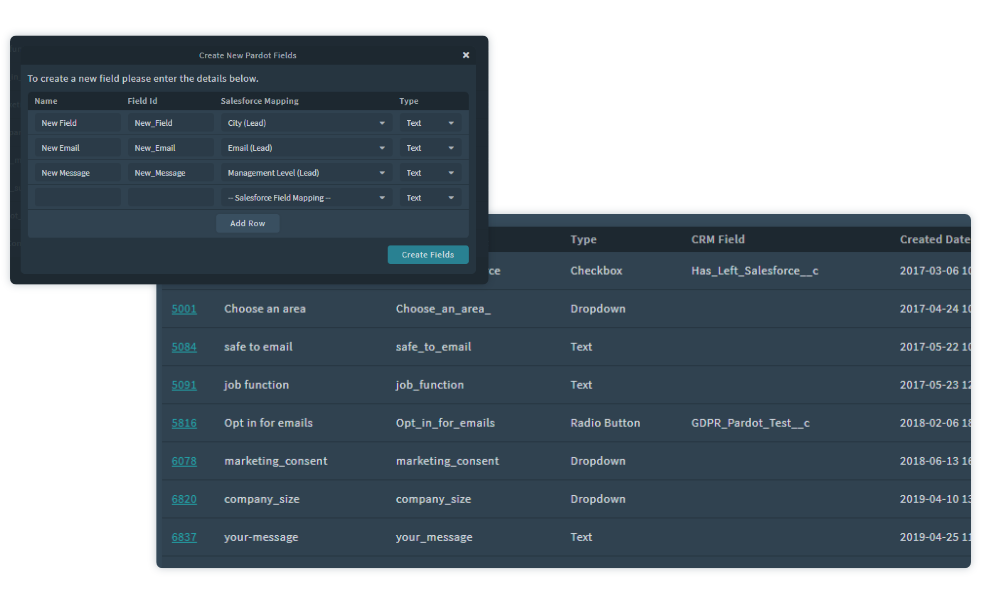
Task: Open field ID link 5091
Action: click(x=184, y=385)
